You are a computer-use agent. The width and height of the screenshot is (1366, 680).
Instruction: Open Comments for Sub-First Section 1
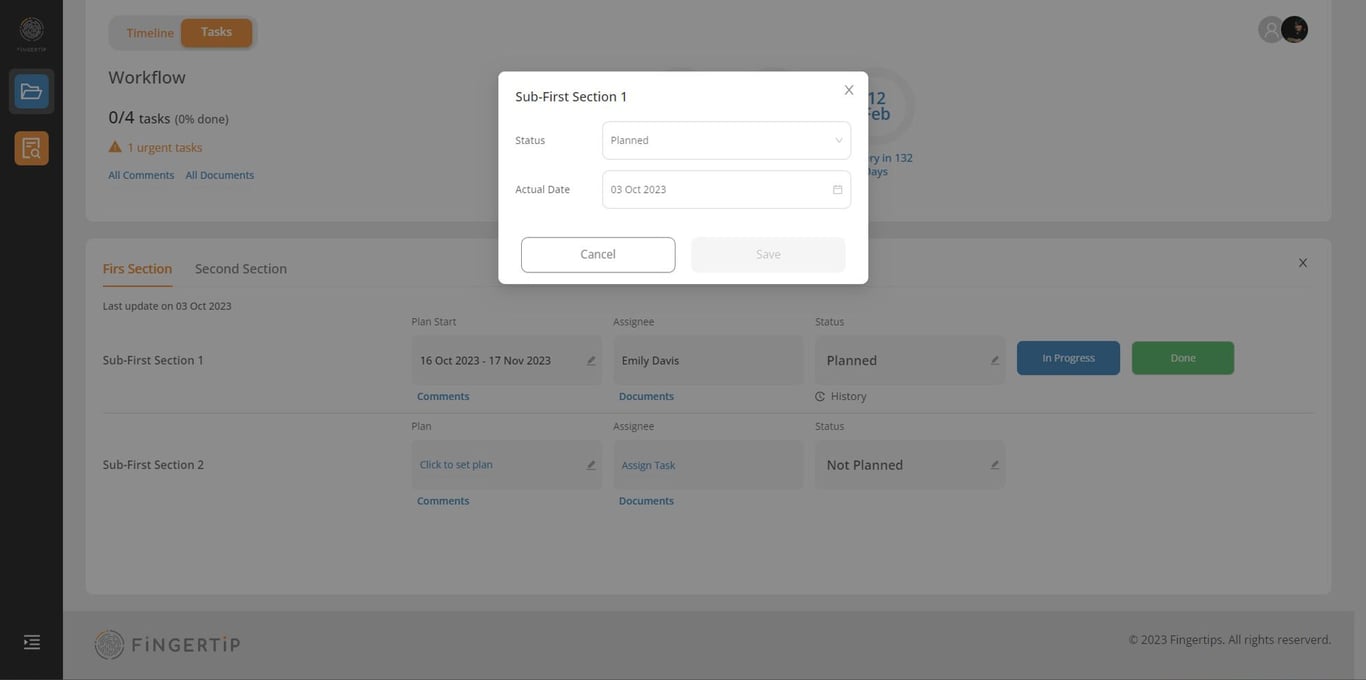coord(443,397)
